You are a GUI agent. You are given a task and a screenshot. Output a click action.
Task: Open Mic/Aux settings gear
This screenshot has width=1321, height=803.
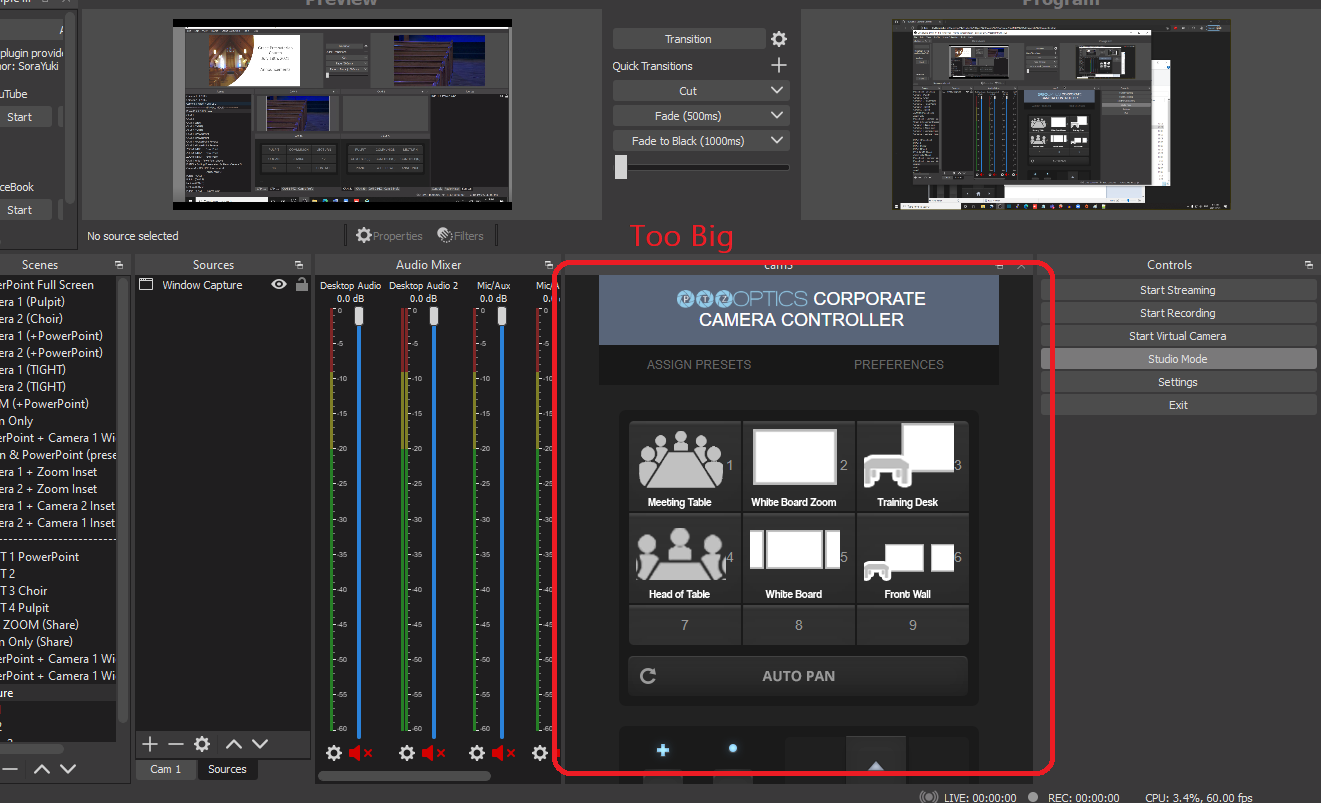(x=477, y=753)
